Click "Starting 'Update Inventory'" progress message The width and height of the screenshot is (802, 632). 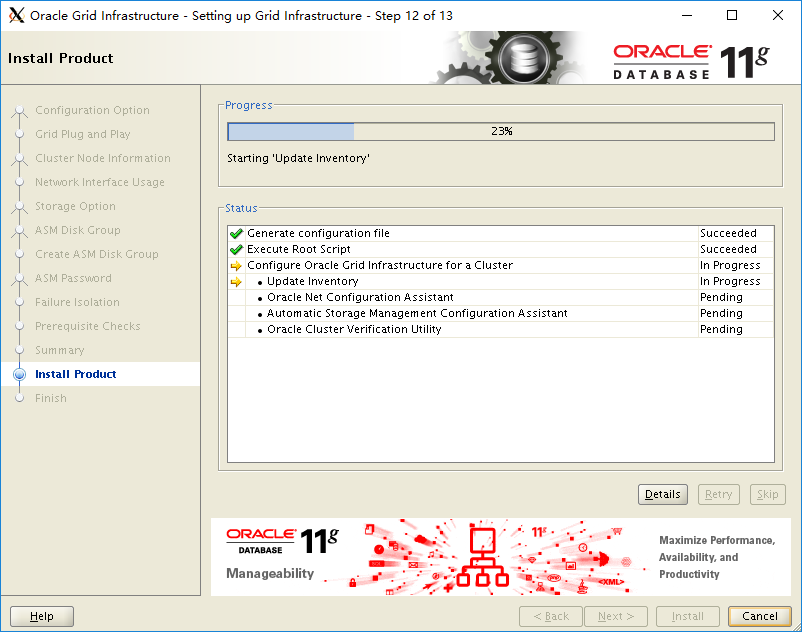298,159
